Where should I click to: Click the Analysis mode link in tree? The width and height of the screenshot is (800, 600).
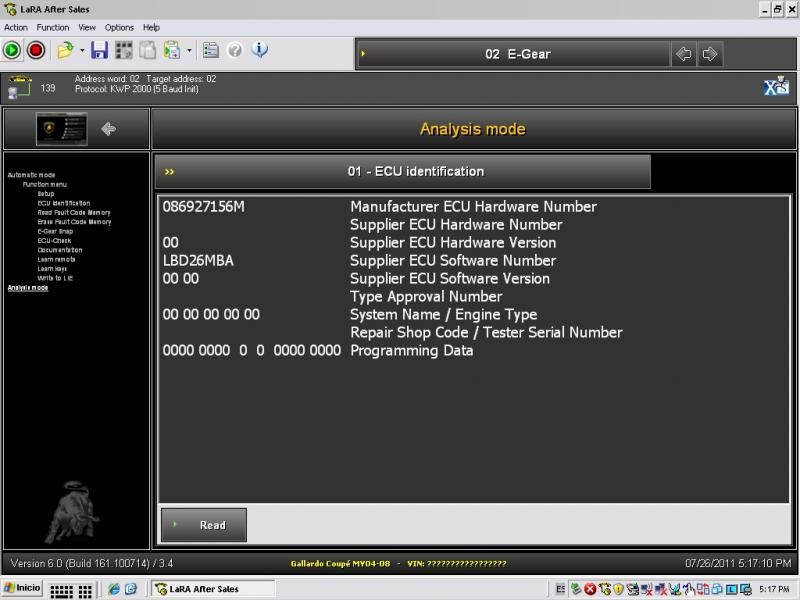pyautogui.click(x=28, y=288)
